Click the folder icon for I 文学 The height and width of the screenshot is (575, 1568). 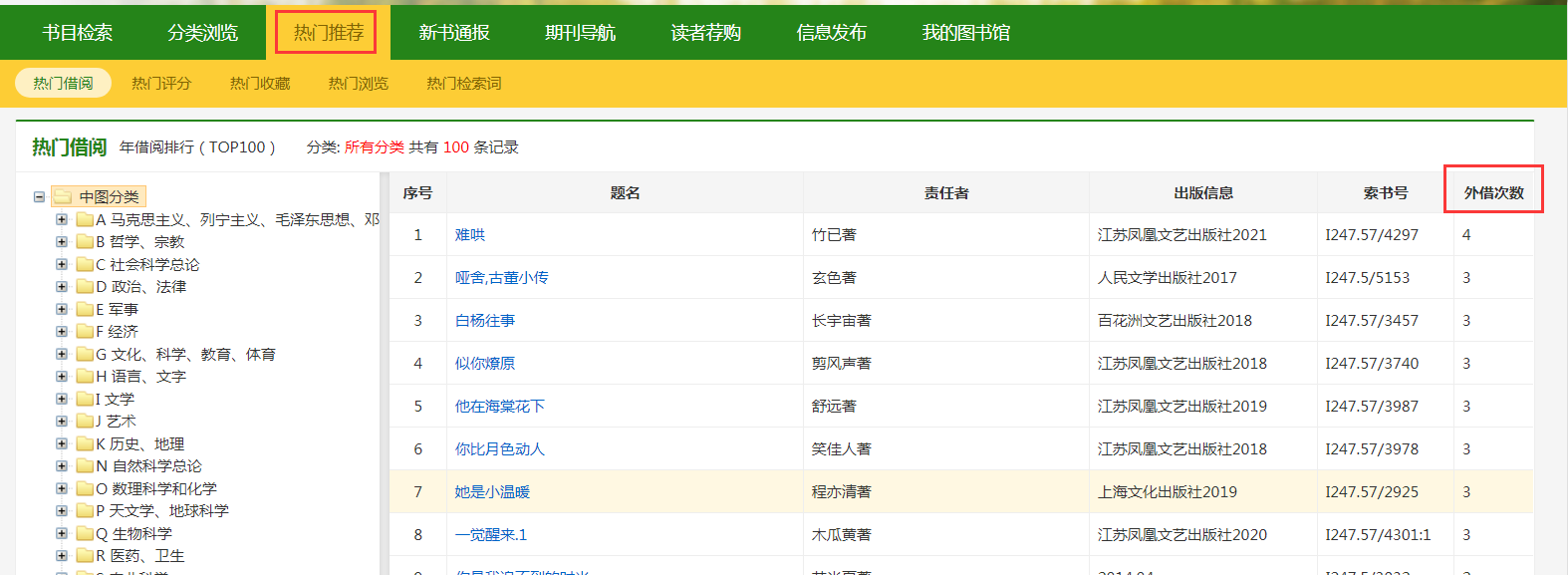click(85, 400)
